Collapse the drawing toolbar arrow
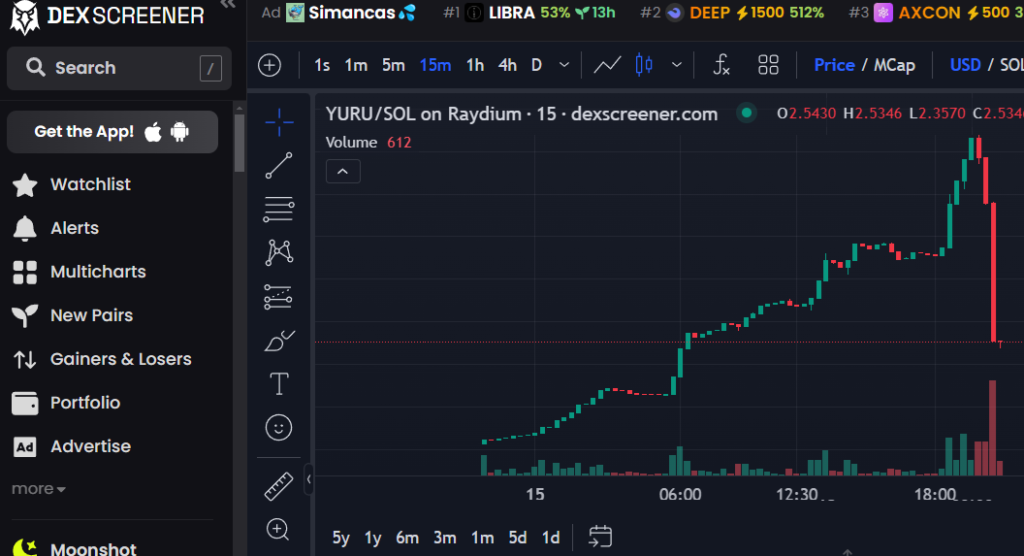1024x556 pixels. (x=308, y=480)
